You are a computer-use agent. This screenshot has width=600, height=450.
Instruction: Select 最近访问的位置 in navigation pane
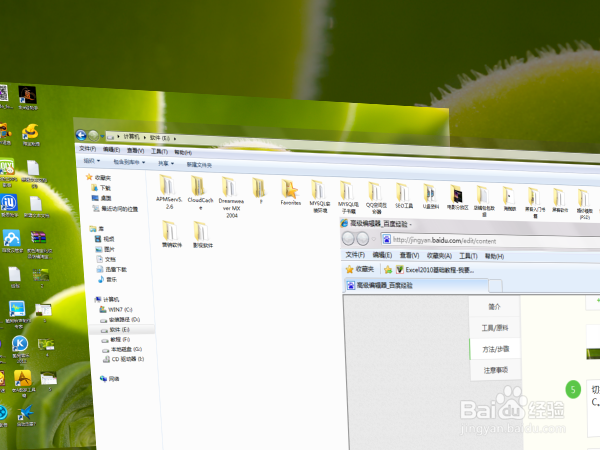(x=115, y=209)
